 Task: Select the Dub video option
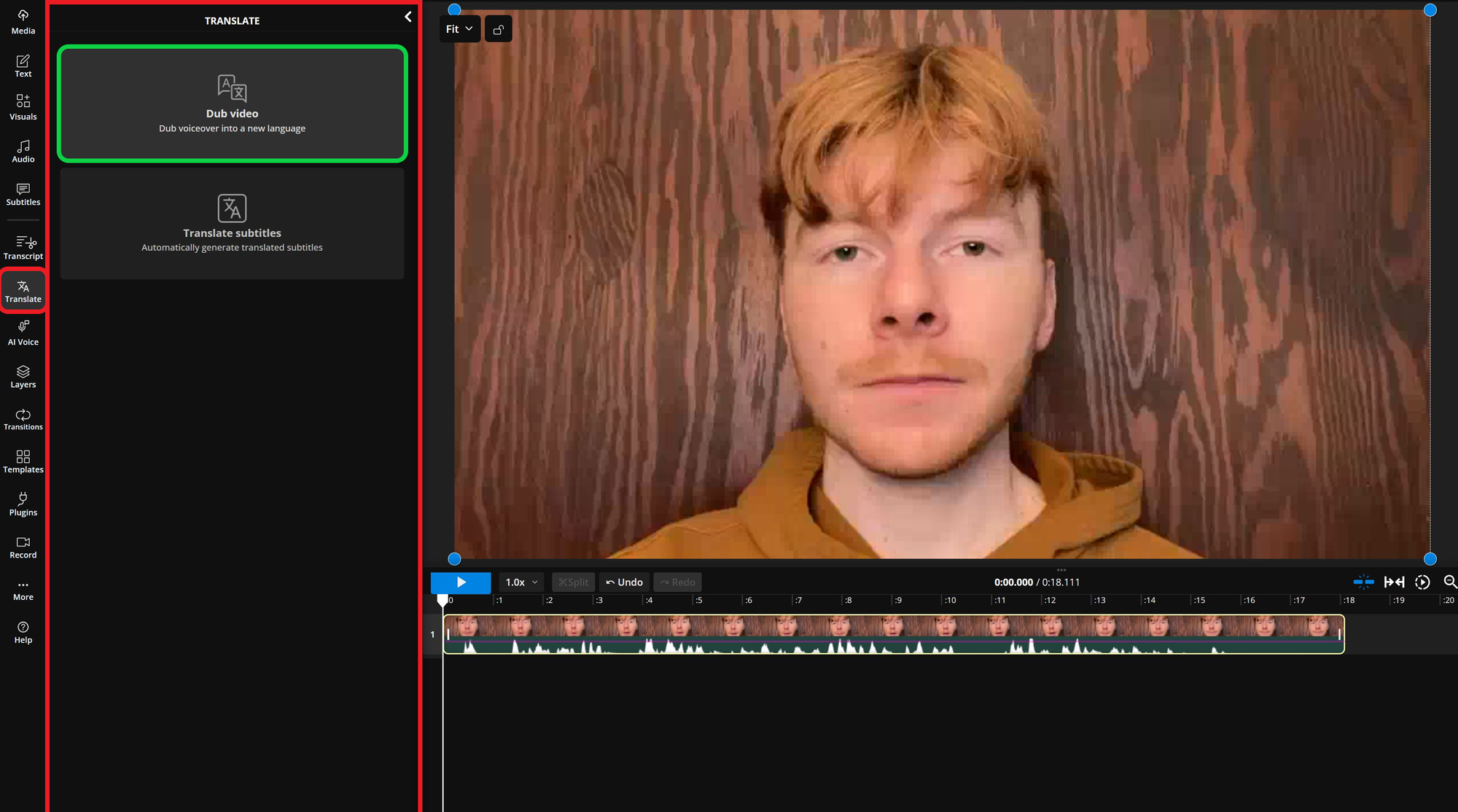pos(232,104)
